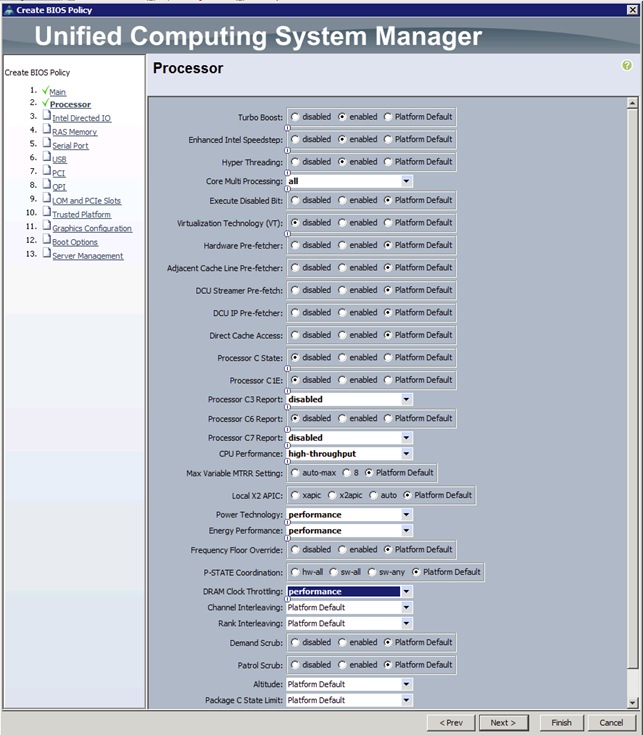Click the scrollbar up arrow
This screenshot has height=735, width=643.
[x=632, y=103]
